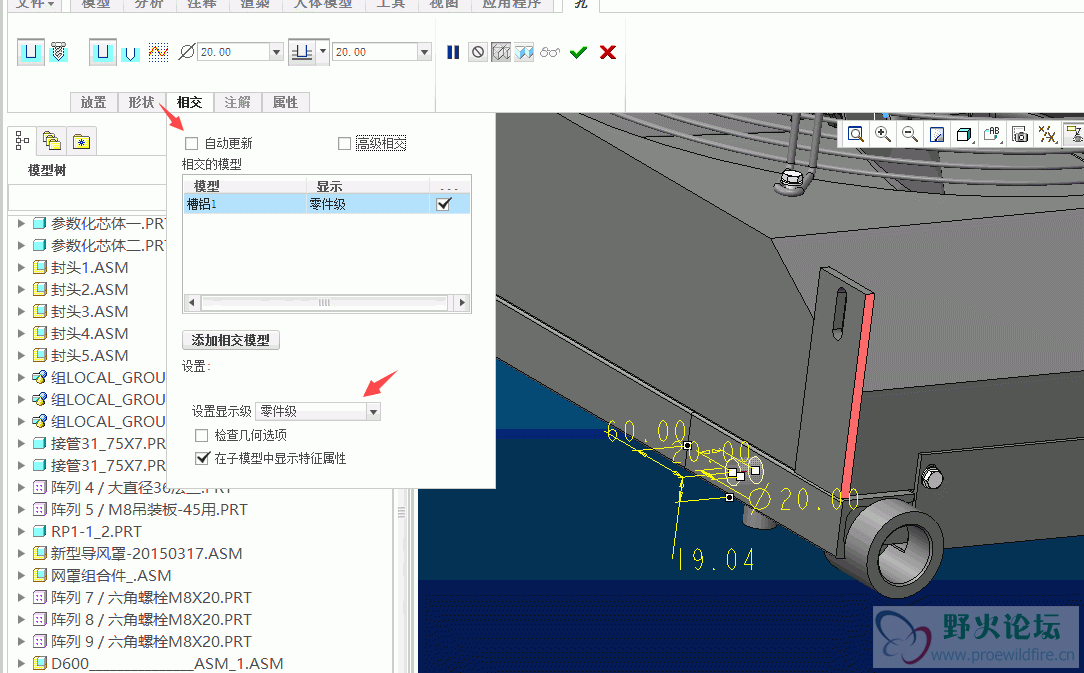1084x673 pixels.
Task: Select the simple hole type icon
Action: point(30,52)
